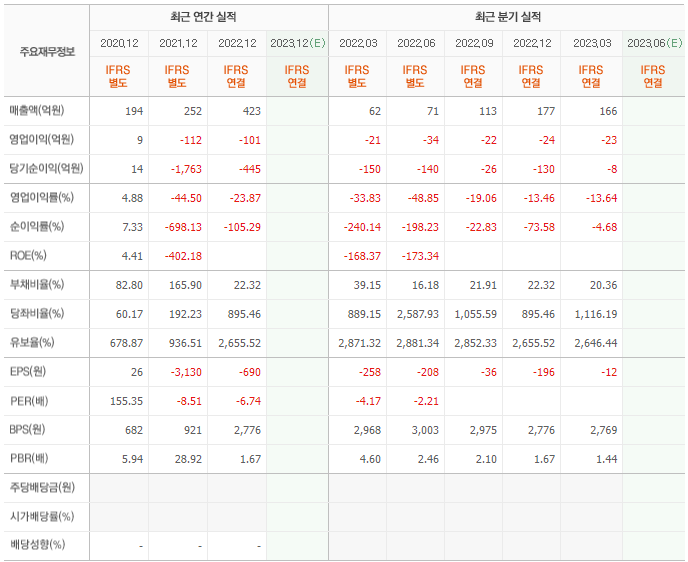Select the EPS(원) row label

click(28, 372)
